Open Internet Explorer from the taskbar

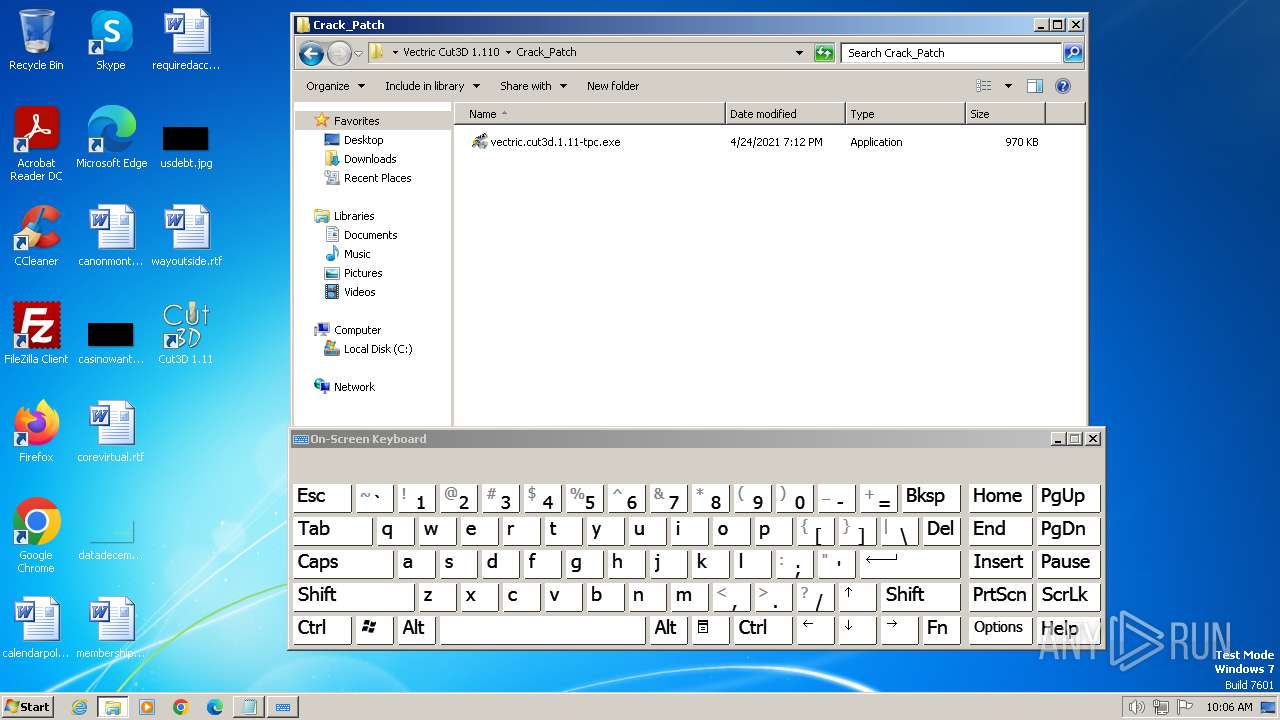79,707
